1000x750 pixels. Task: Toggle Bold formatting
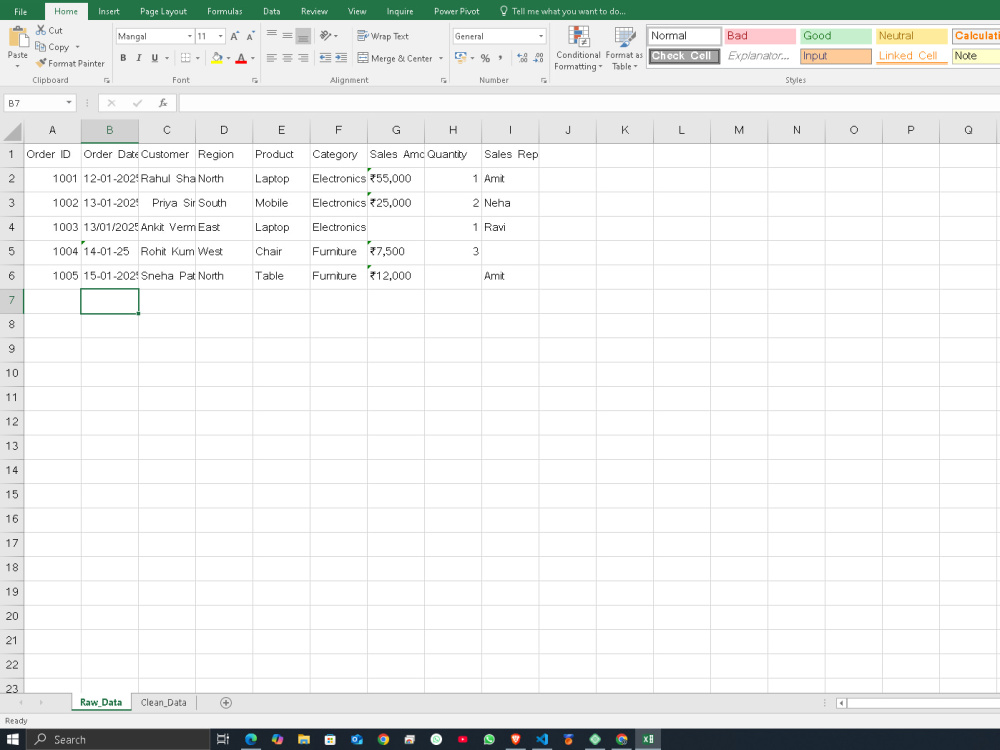(x=123, y=58)
